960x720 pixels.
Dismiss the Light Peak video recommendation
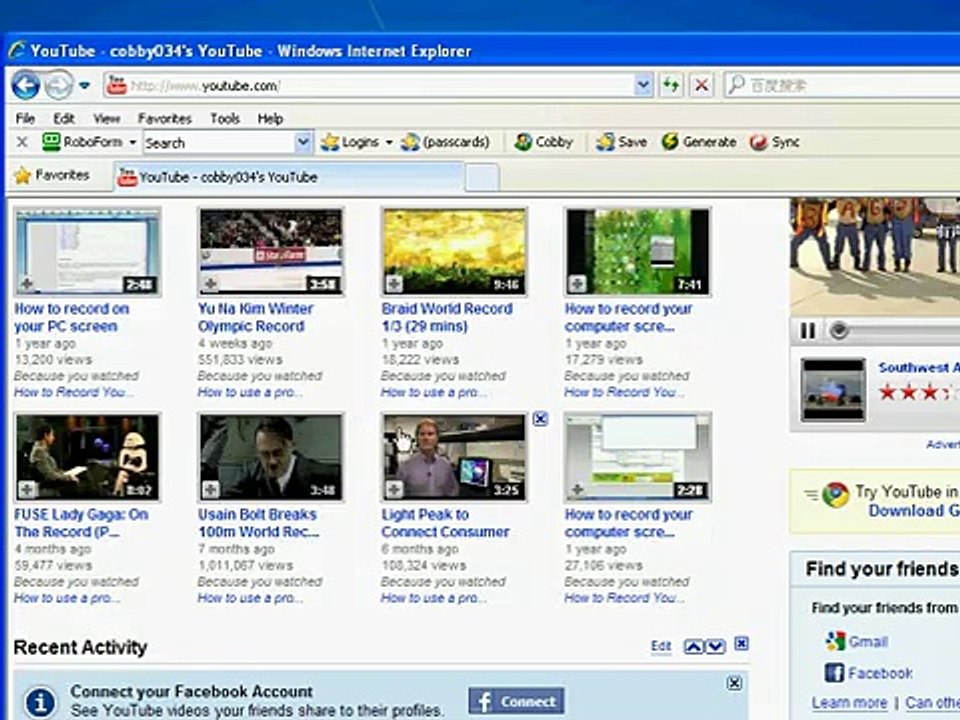coord(540,419)
